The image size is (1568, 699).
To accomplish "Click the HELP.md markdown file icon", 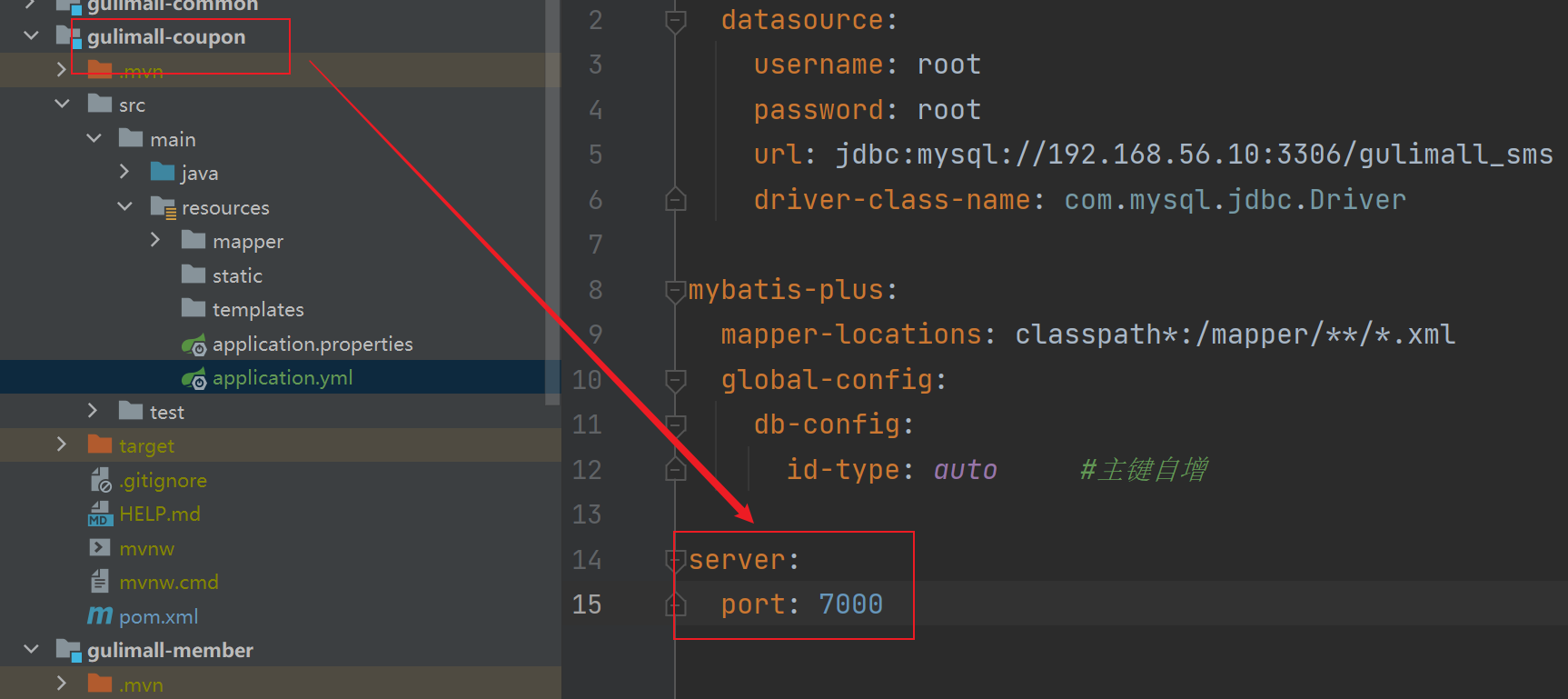I will pyautogui.click(x=100, y=514).
